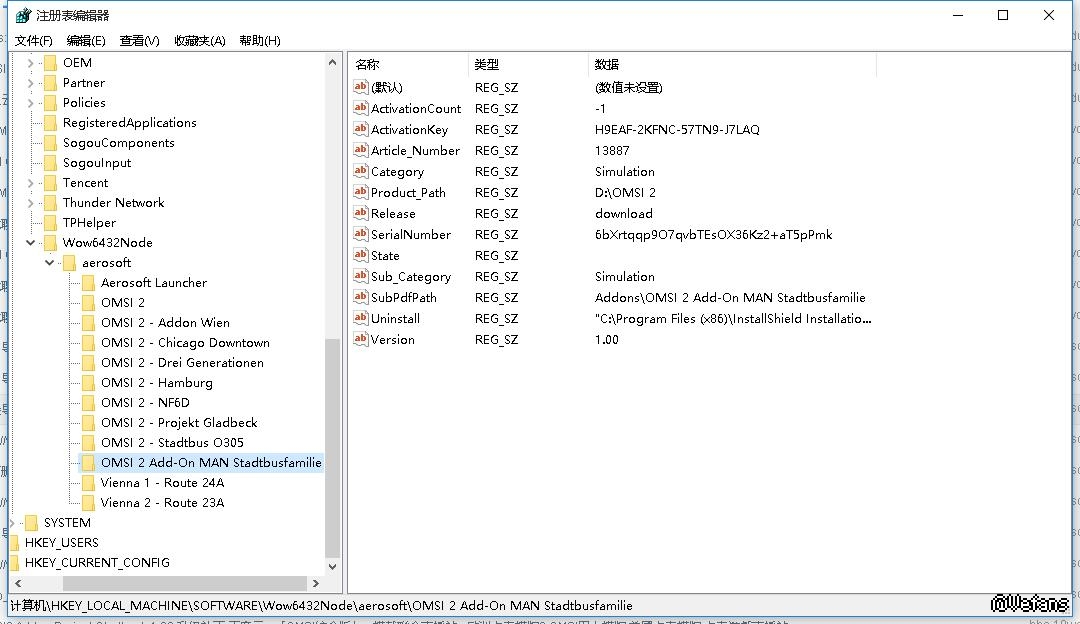Click the string icon next to SerialNumber
Viewport: 1080px width, 624px height.
coord(361,235)
